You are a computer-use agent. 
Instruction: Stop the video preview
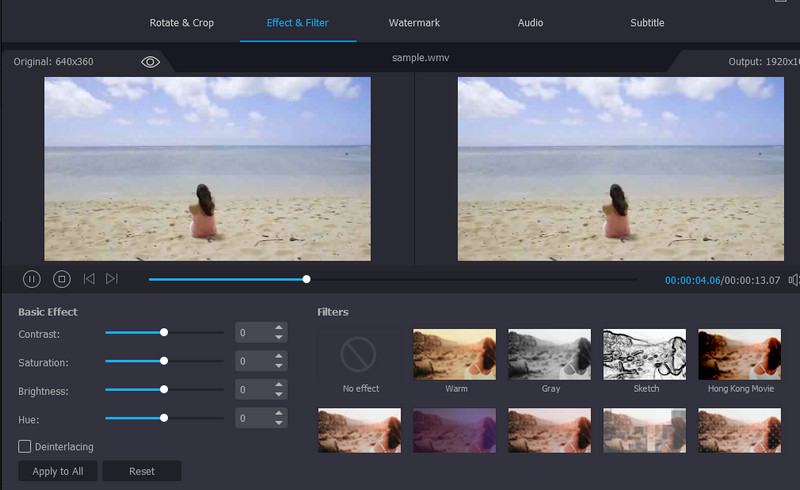coord(61,280)
